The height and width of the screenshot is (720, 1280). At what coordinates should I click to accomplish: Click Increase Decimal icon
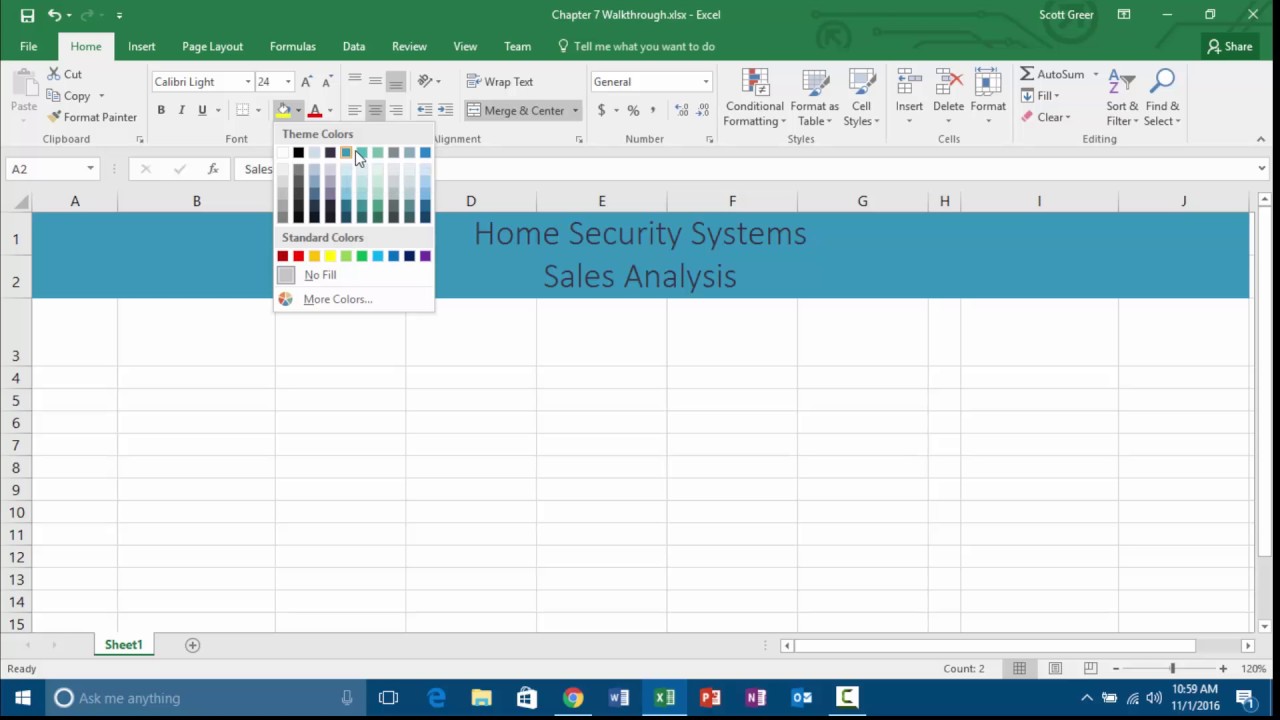pyautogui.click(x=682, y=110)
